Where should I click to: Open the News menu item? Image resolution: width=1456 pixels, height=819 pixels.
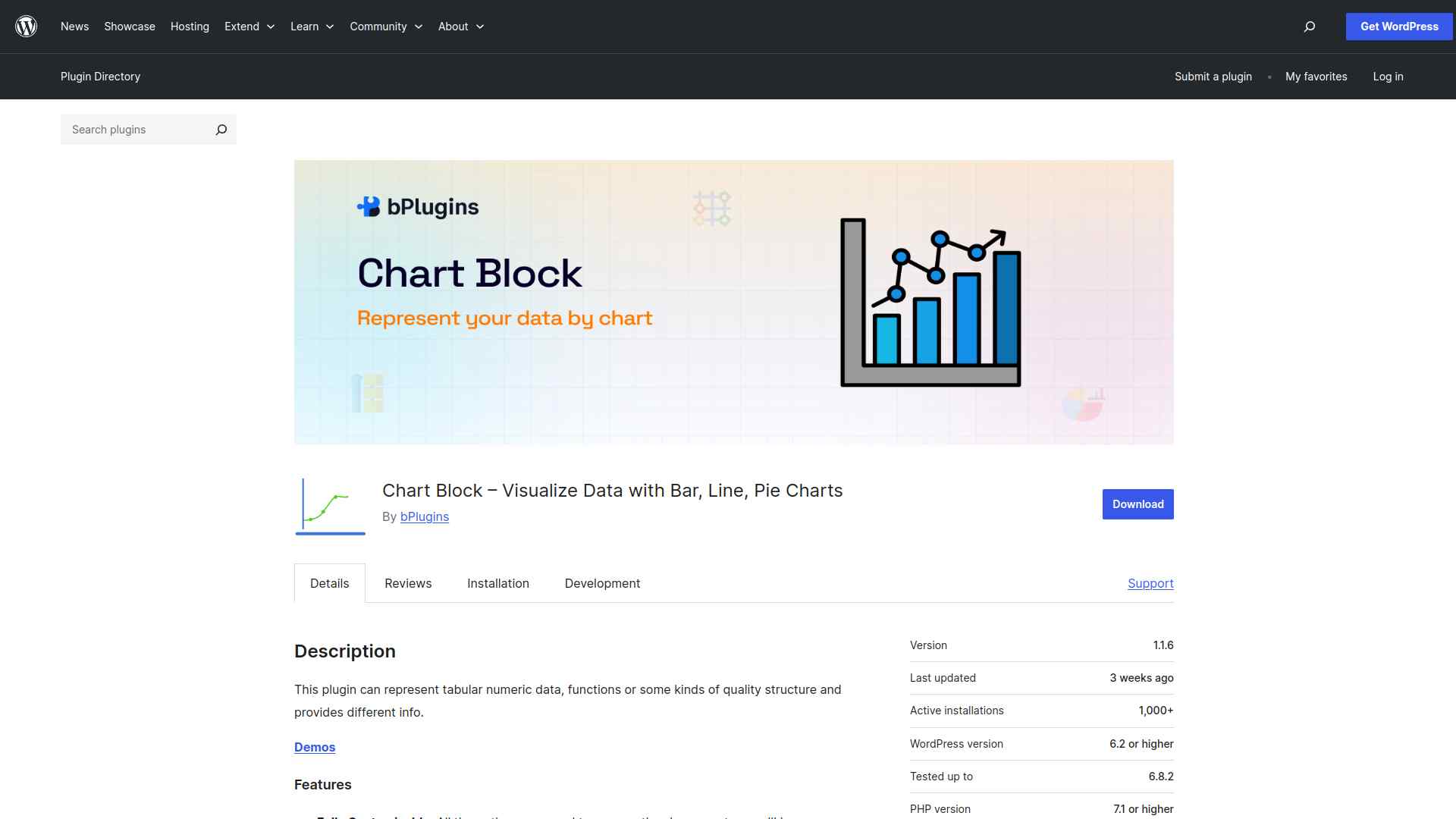(74, 27)
